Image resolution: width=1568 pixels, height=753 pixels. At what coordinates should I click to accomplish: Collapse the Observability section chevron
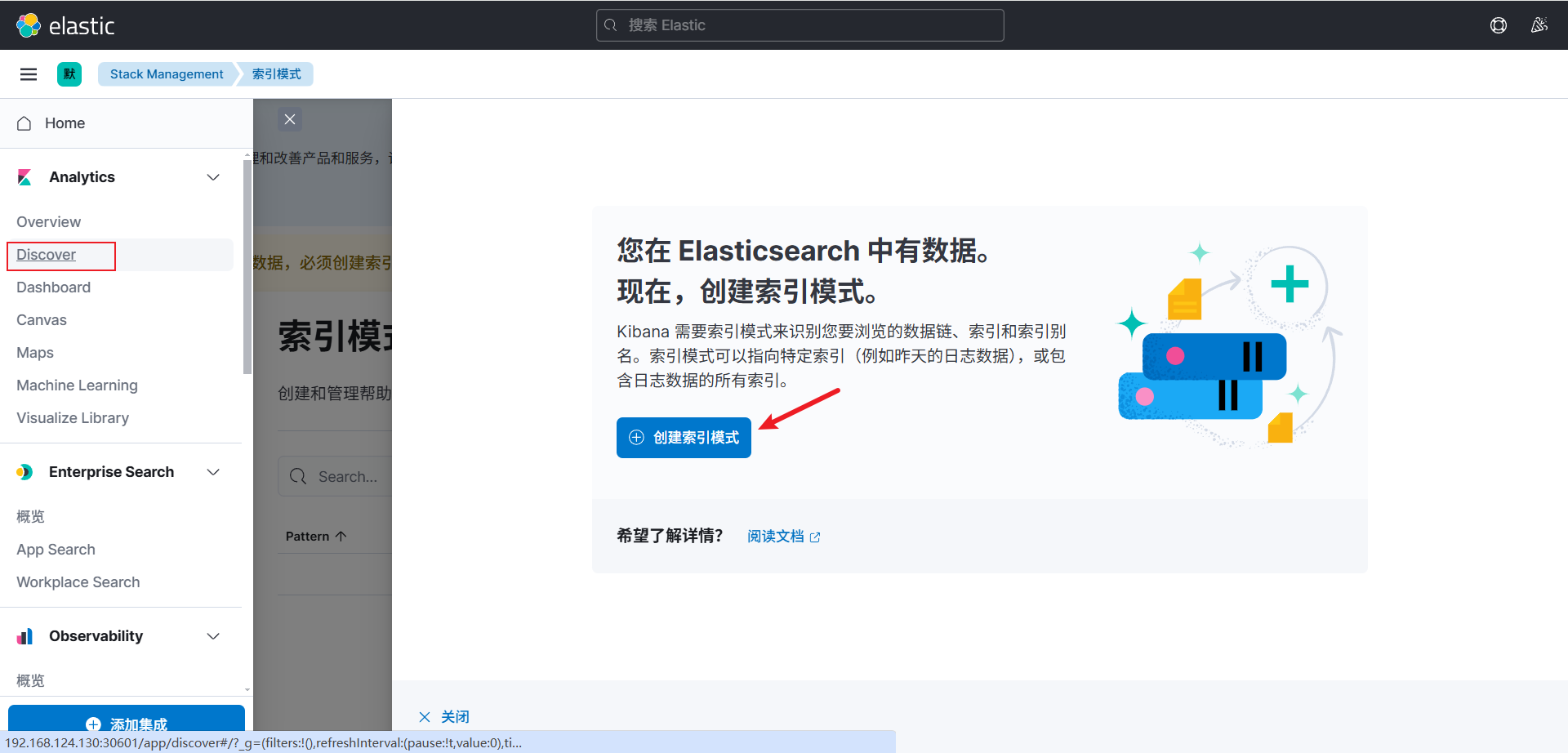click(x=213, y=636)
